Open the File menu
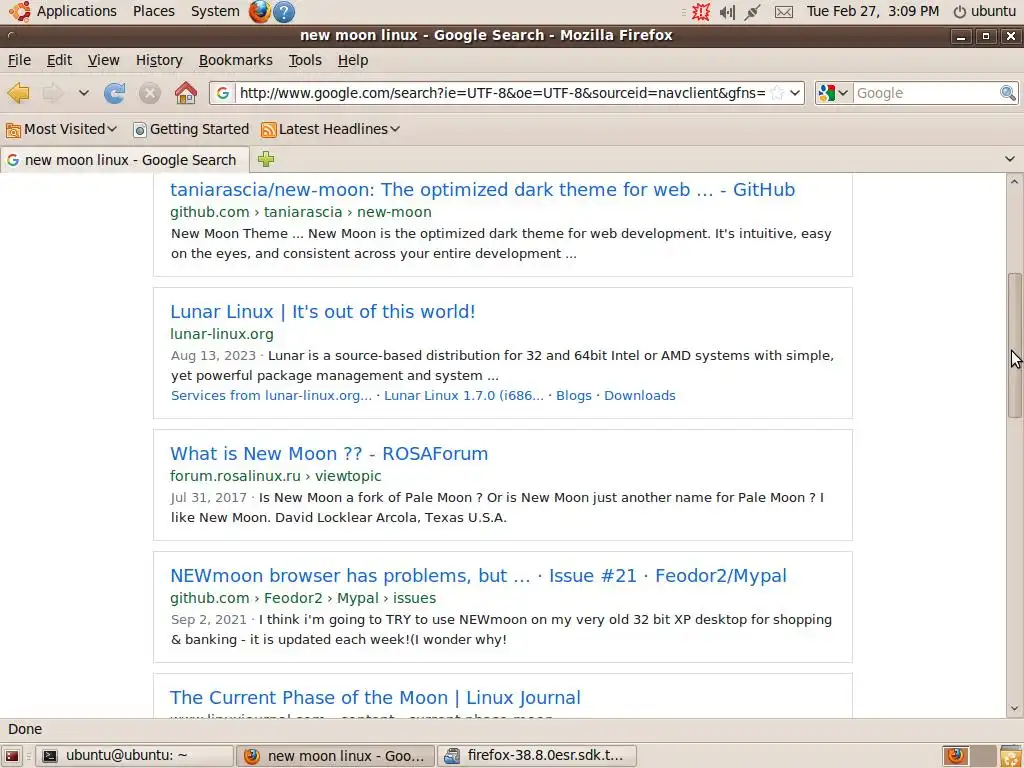Image resolution: width=1024 pixels, height=768 pixels. coord(19,60)
